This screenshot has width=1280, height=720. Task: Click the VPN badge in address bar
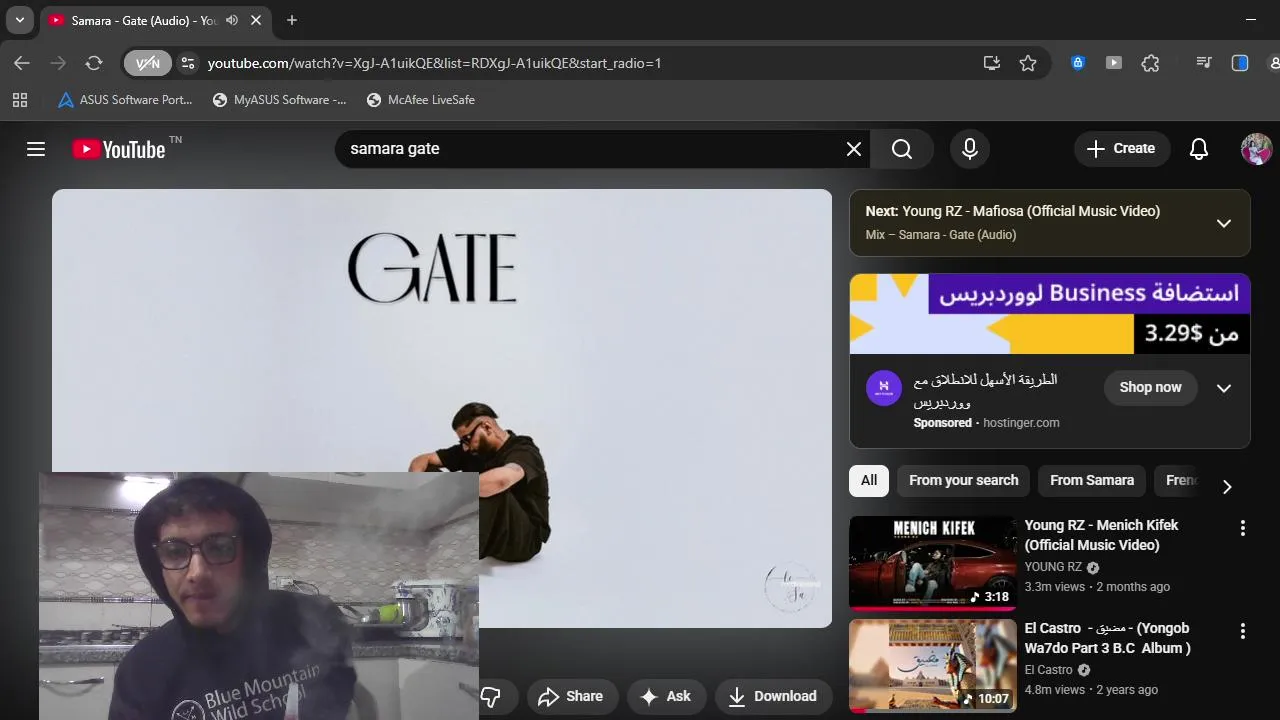pos(147,63)
